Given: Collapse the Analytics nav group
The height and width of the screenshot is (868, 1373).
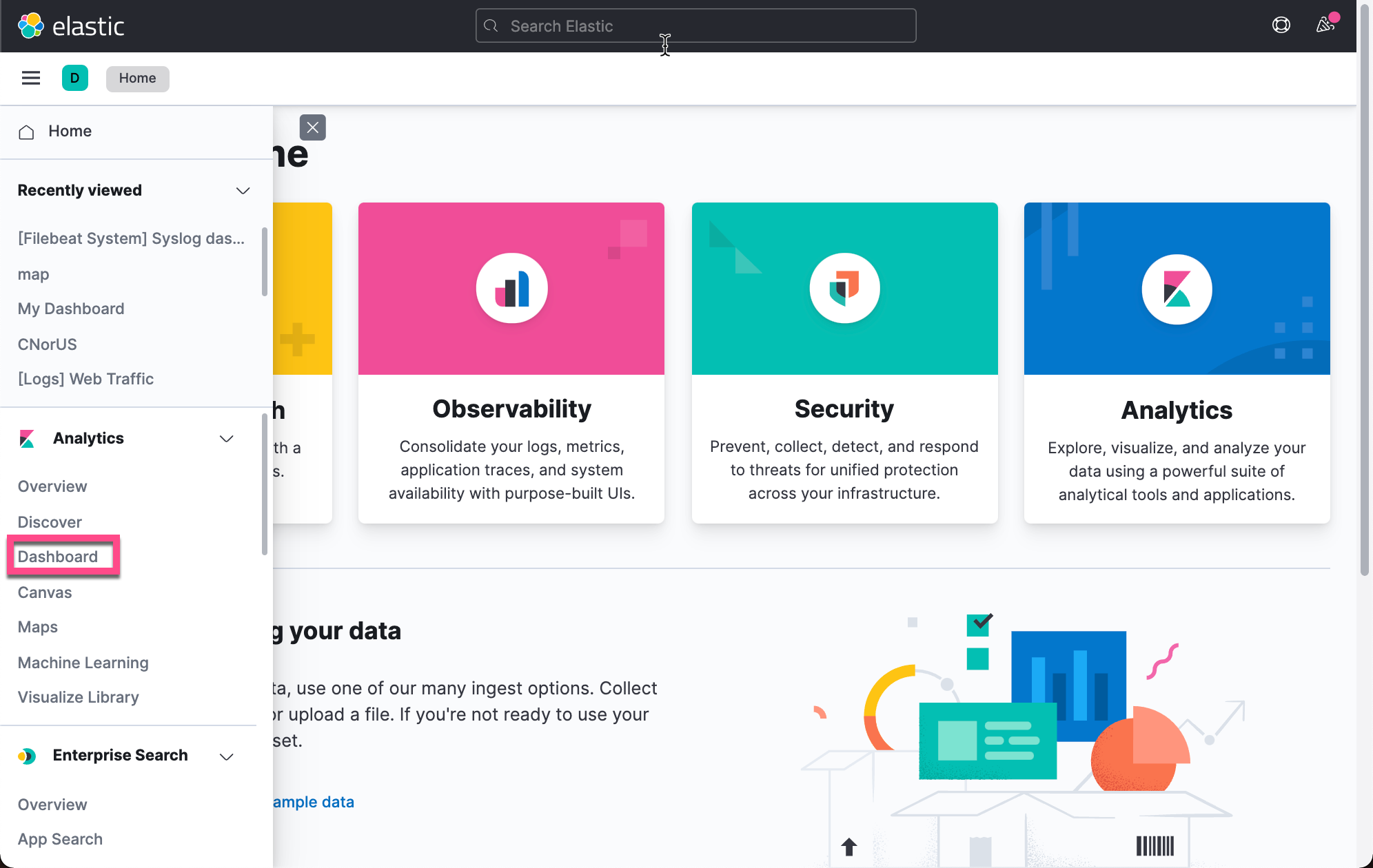Looking at the screenshot, I should click(226, 439).
